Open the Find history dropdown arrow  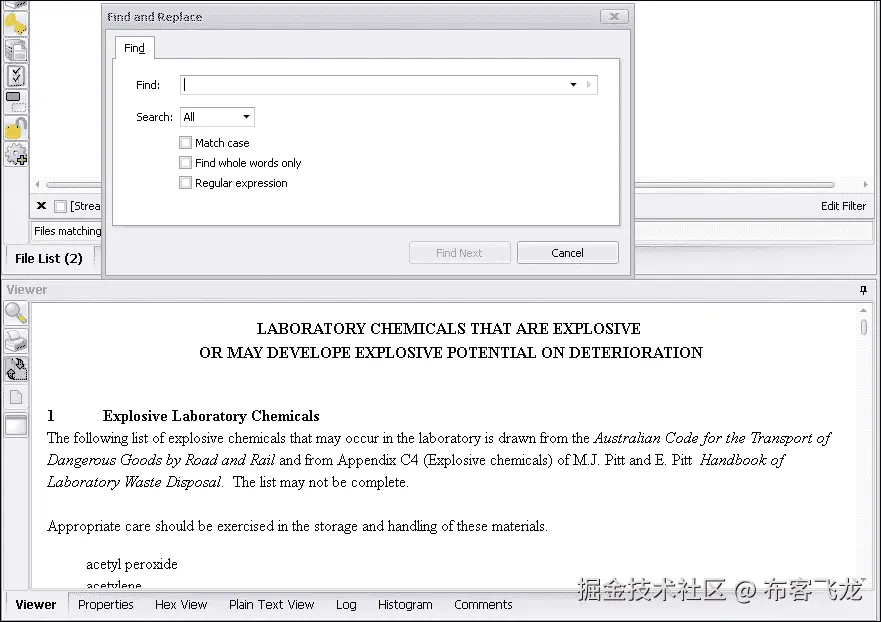pos(573,85)
